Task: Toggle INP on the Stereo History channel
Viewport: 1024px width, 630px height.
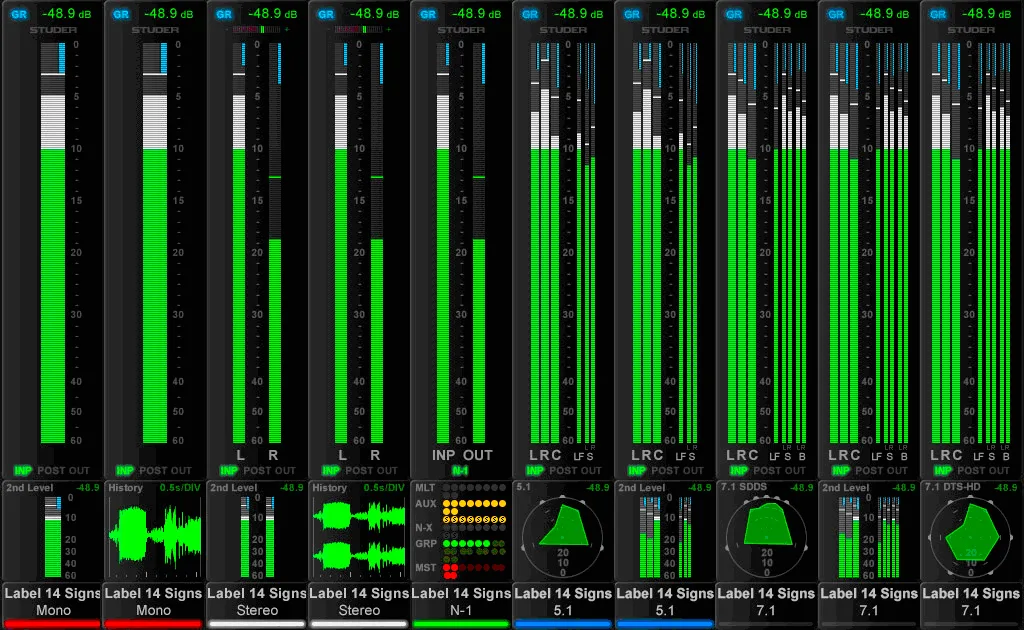Action: (x=331, y=470)
